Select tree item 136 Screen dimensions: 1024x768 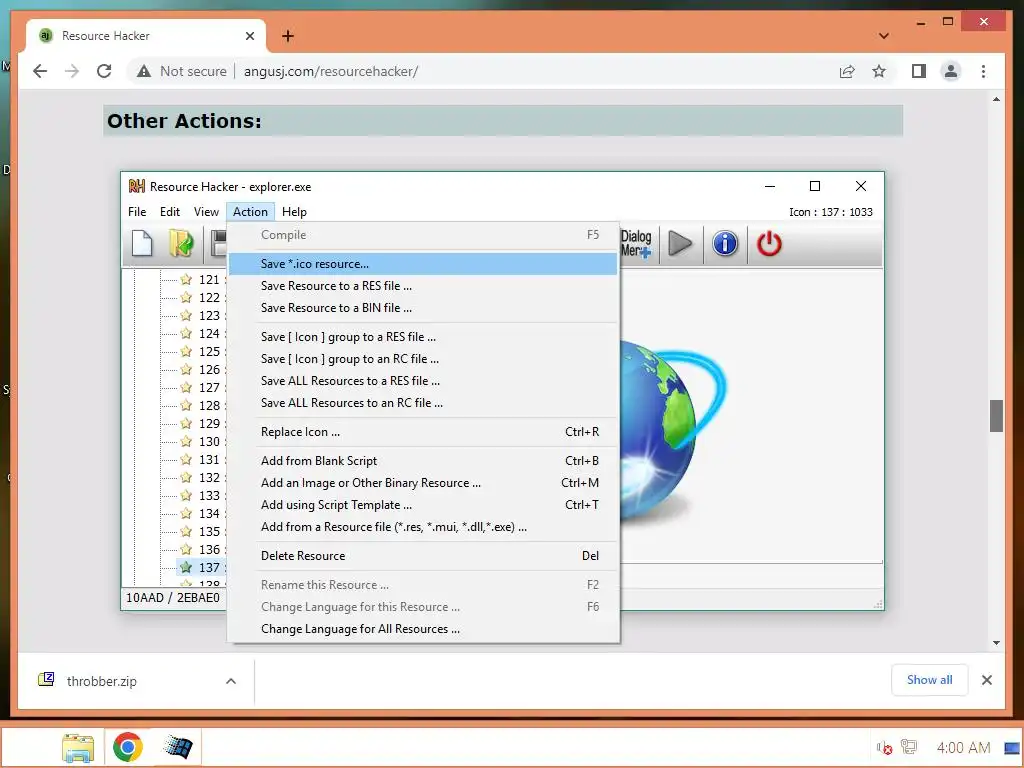209,549
